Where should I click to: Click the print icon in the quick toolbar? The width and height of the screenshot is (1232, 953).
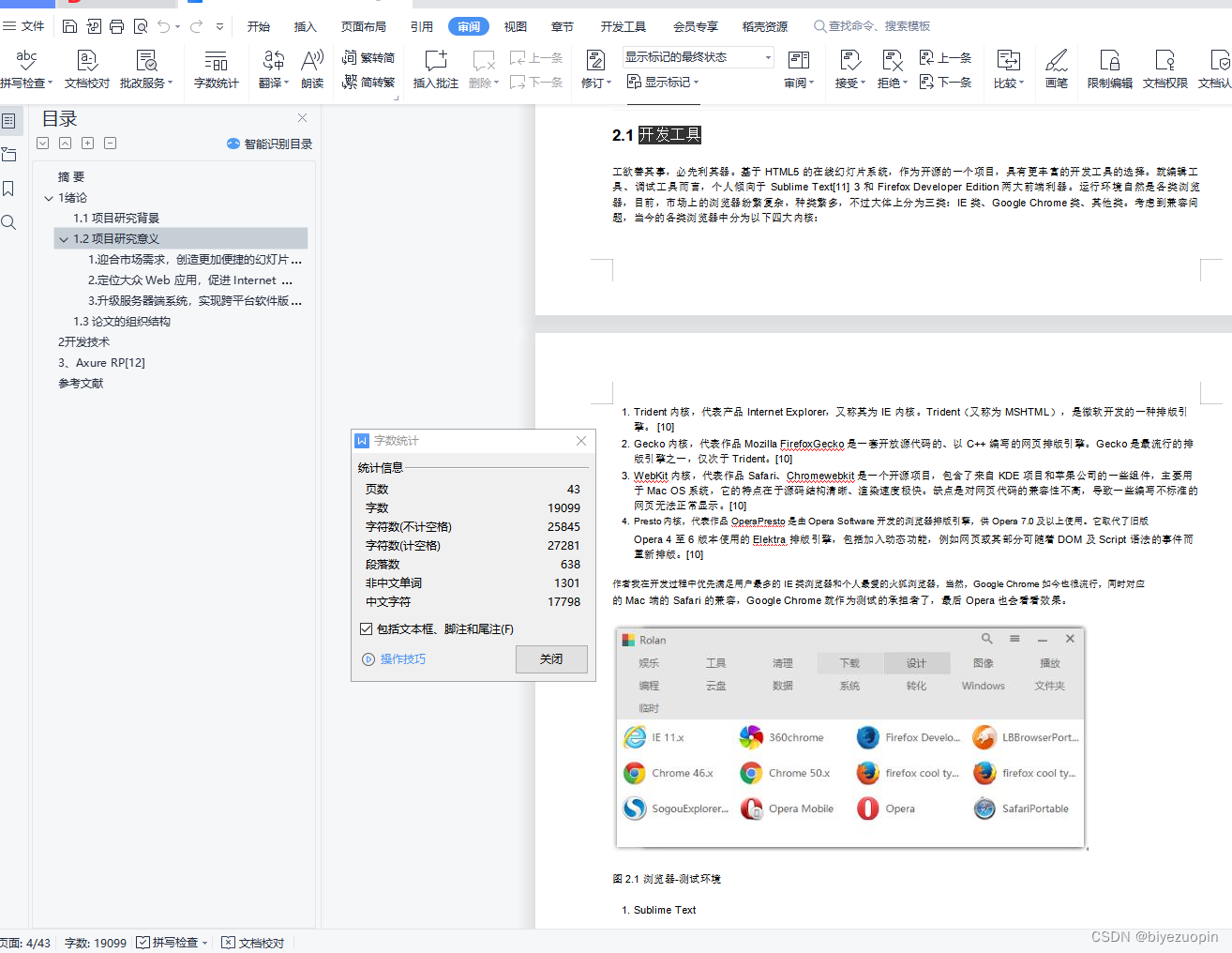(116, 26)
